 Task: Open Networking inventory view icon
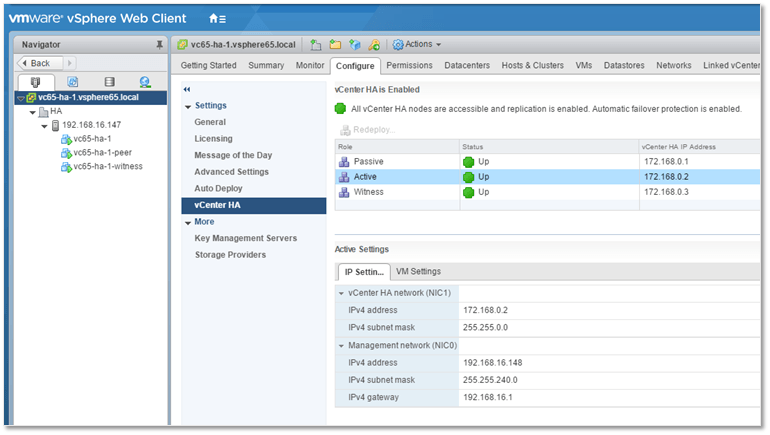pyautogui.click(x=144, y=82)
